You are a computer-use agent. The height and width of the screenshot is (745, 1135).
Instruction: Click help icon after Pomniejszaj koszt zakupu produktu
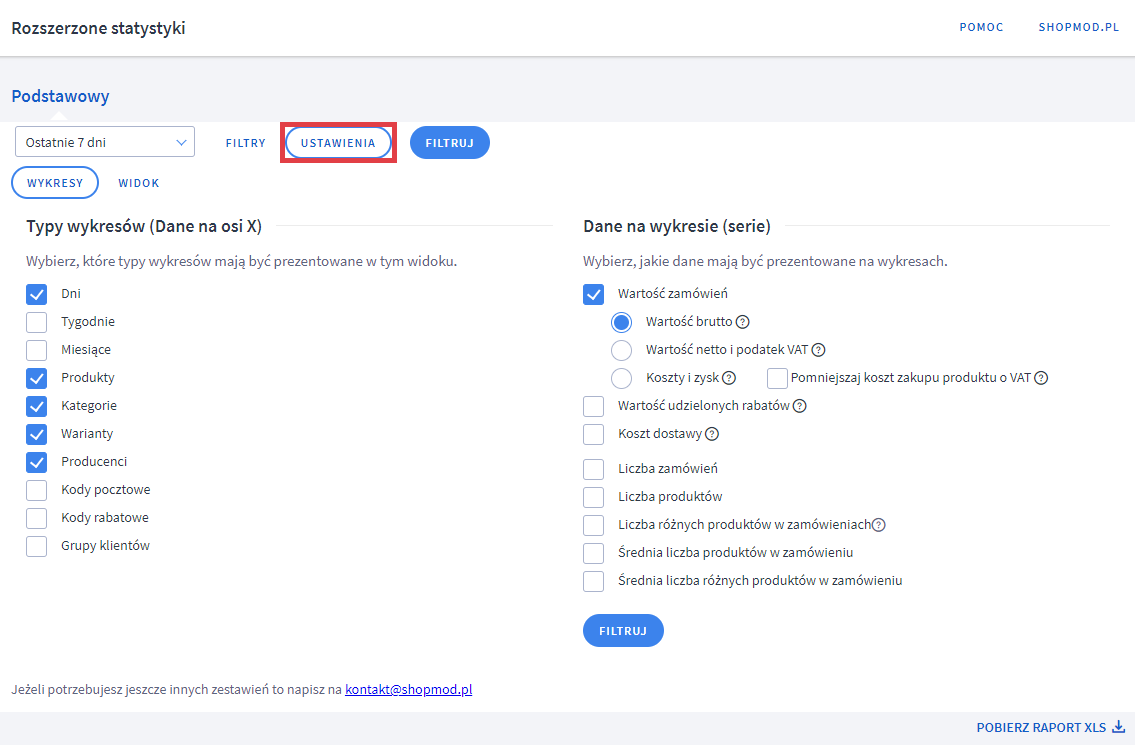(x=1041, y=378)
